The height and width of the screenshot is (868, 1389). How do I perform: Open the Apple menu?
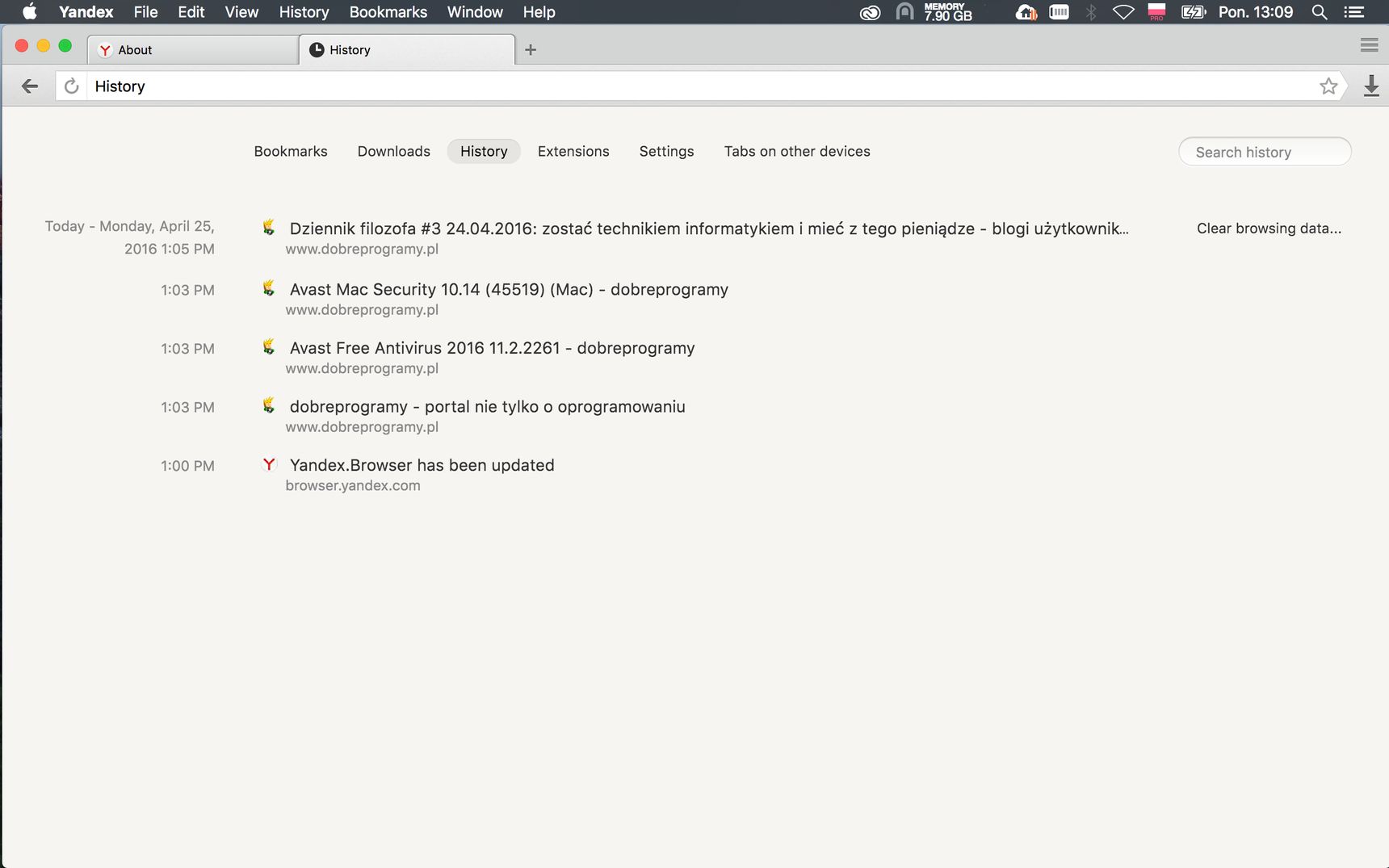pos(30,12)
